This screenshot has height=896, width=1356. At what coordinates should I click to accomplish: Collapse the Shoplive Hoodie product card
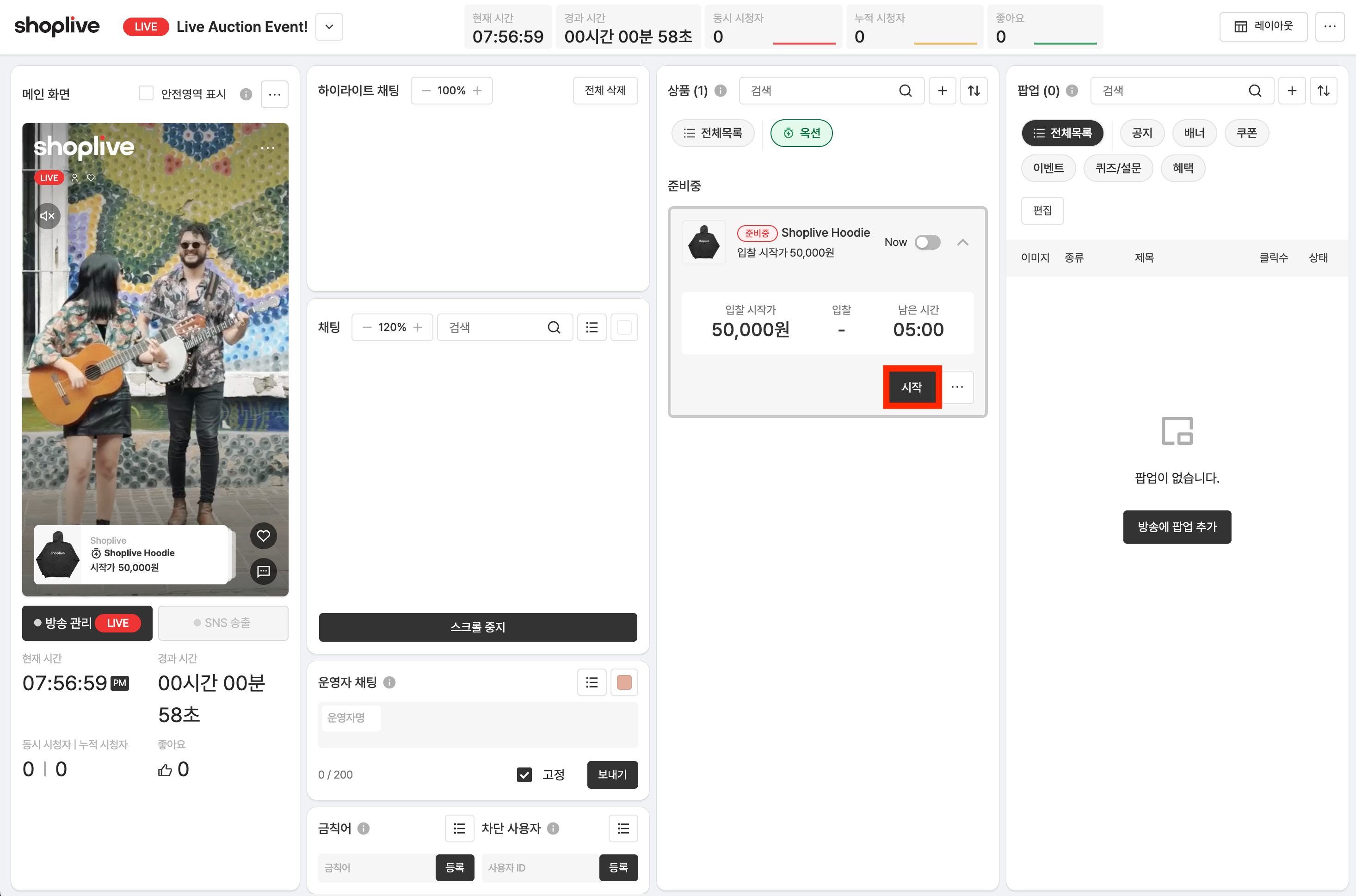963,242
